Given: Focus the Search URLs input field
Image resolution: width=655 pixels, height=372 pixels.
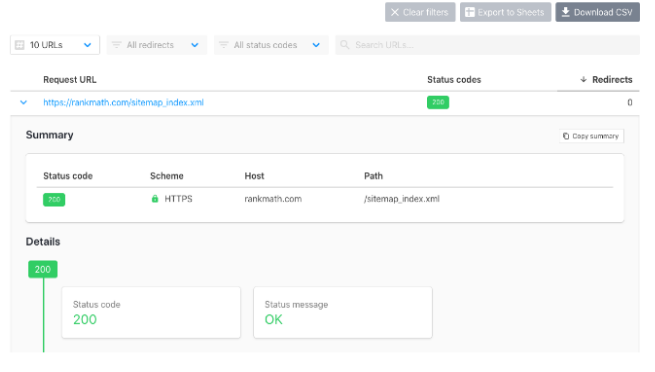Looking at the screenshot, I should coord(487,45).
